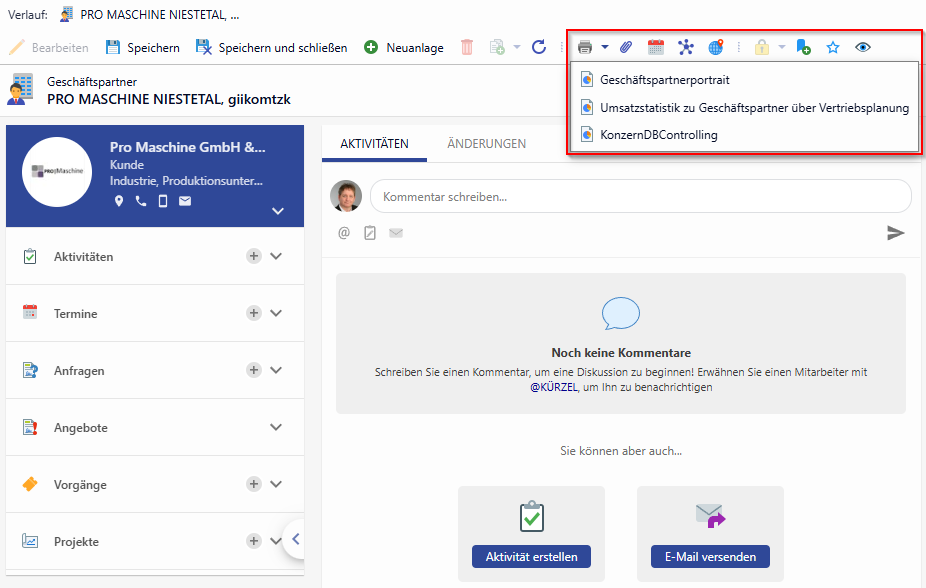Click the map location pin icon

pyautogui.click(x=119, y=201)
